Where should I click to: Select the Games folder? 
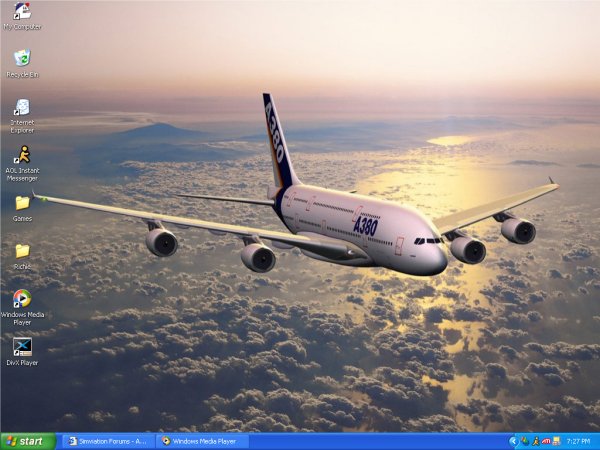pos(22,203)
